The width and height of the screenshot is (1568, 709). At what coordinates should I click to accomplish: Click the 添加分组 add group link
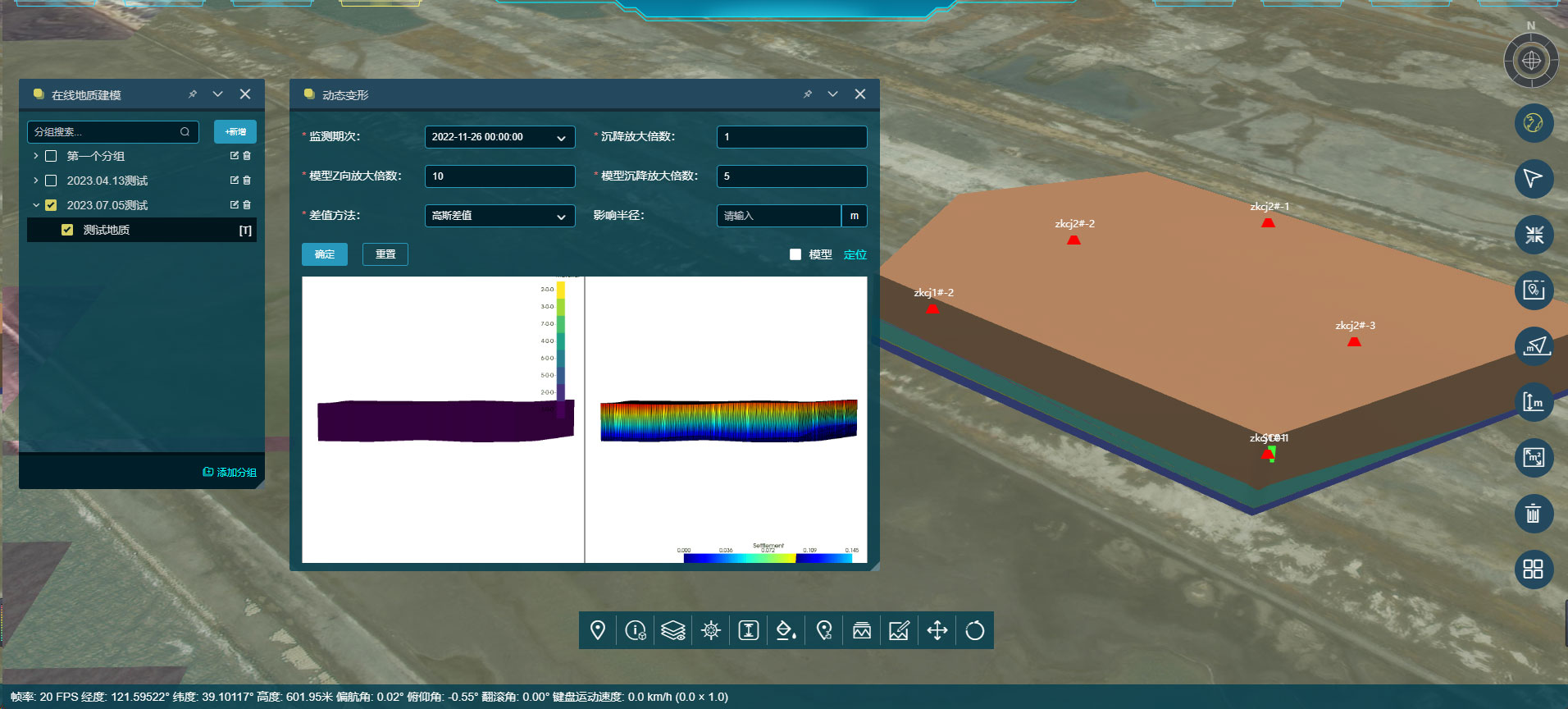pyautogui.click(x=230, y=472)
